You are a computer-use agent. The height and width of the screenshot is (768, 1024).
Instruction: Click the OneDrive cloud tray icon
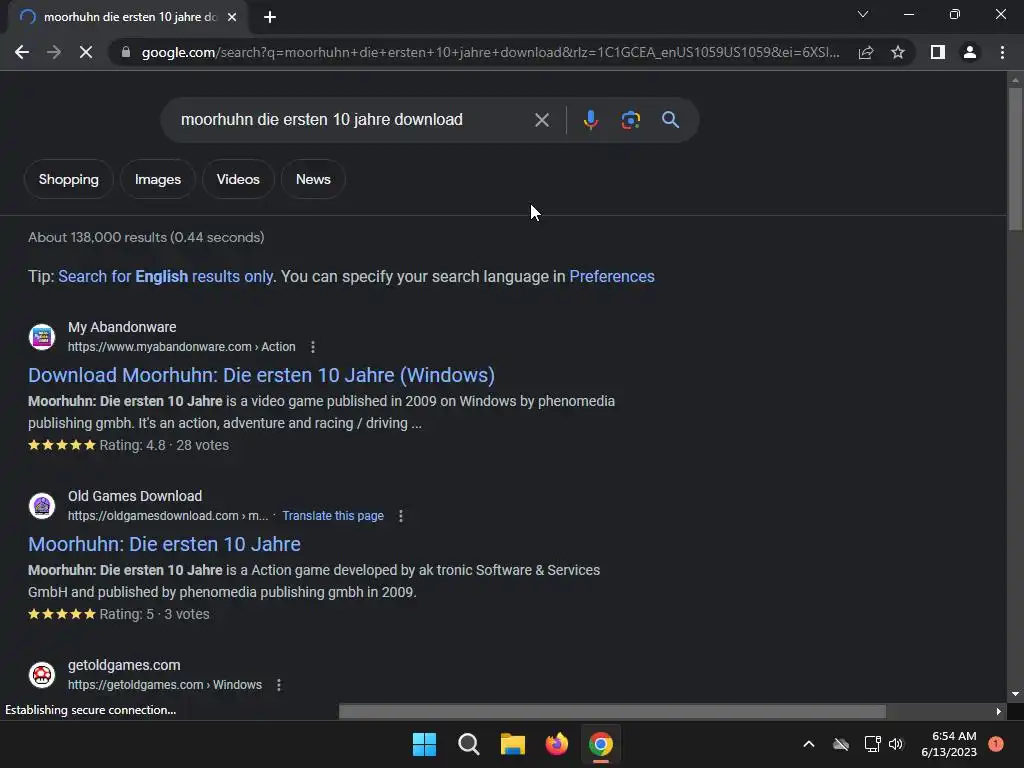pyautogui.click(x=841, y=744)
